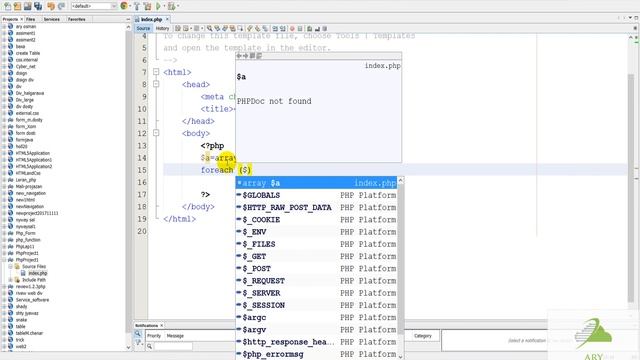Select the 'array $a' completion item
The width and height of the screenshot is (640, 360).
point(316,183)
